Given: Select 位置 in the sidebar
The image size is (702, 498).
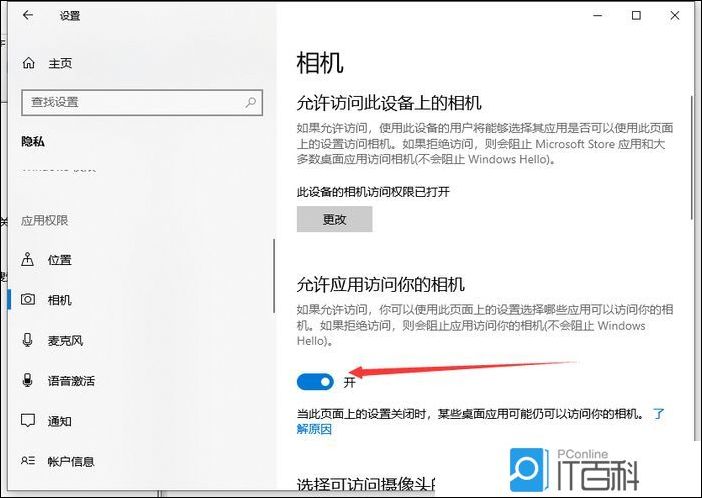Looking at the screenshot, I should 60,260.
